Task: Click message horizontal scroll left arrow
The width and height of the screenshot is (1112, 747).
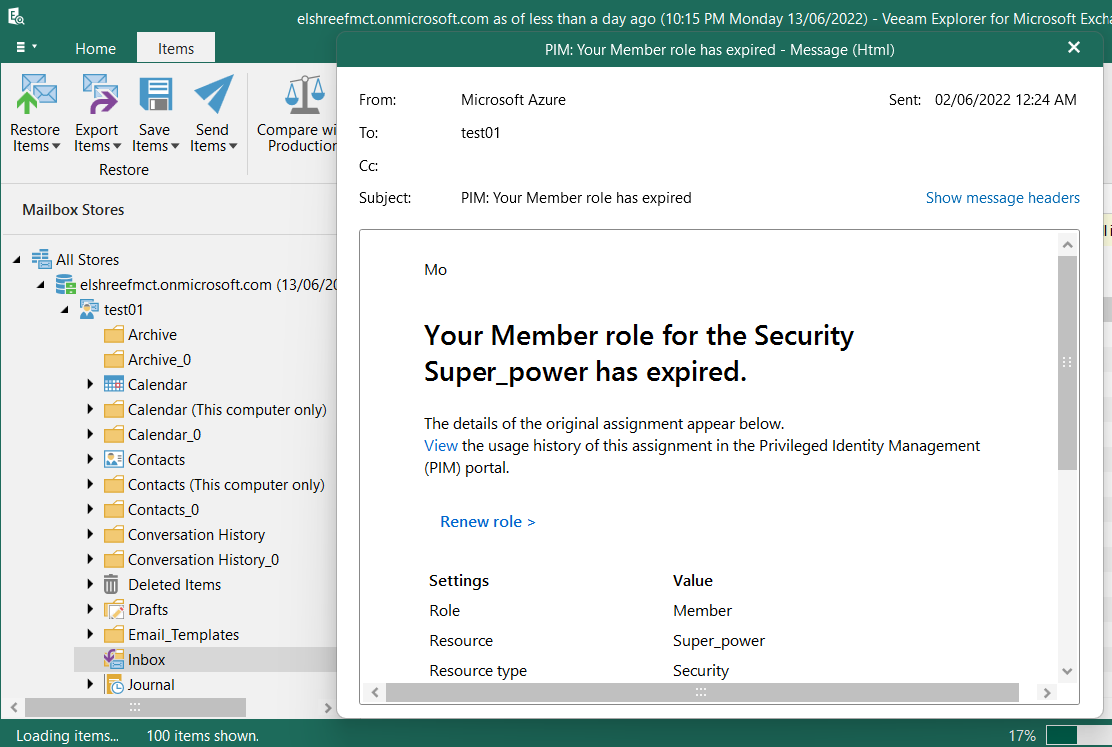Action: pos(374,692)
